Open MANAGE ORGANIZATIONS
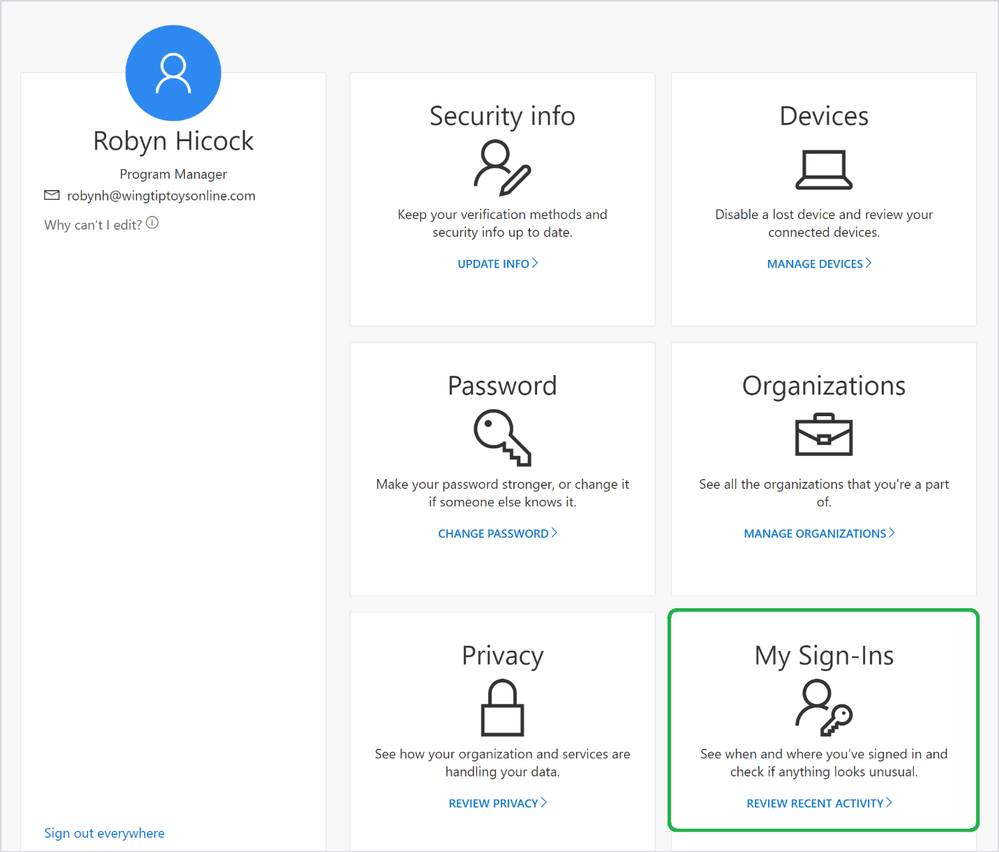The width and height of the screenshot is (999, 852). tap(814, 533)
